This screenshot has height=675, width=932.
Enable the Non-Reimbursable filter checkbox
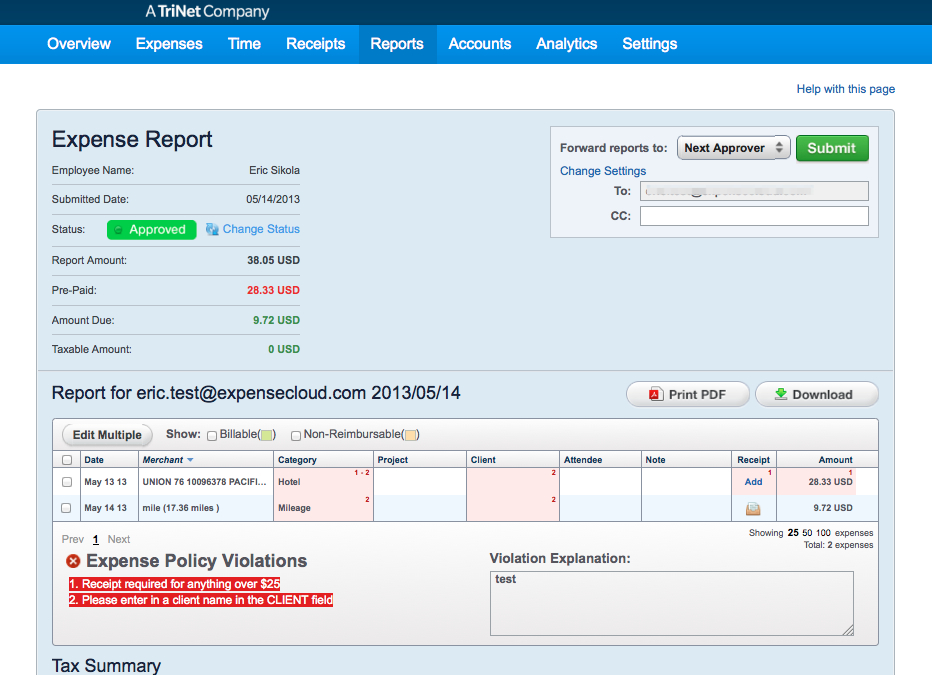[x=294, y=435]
